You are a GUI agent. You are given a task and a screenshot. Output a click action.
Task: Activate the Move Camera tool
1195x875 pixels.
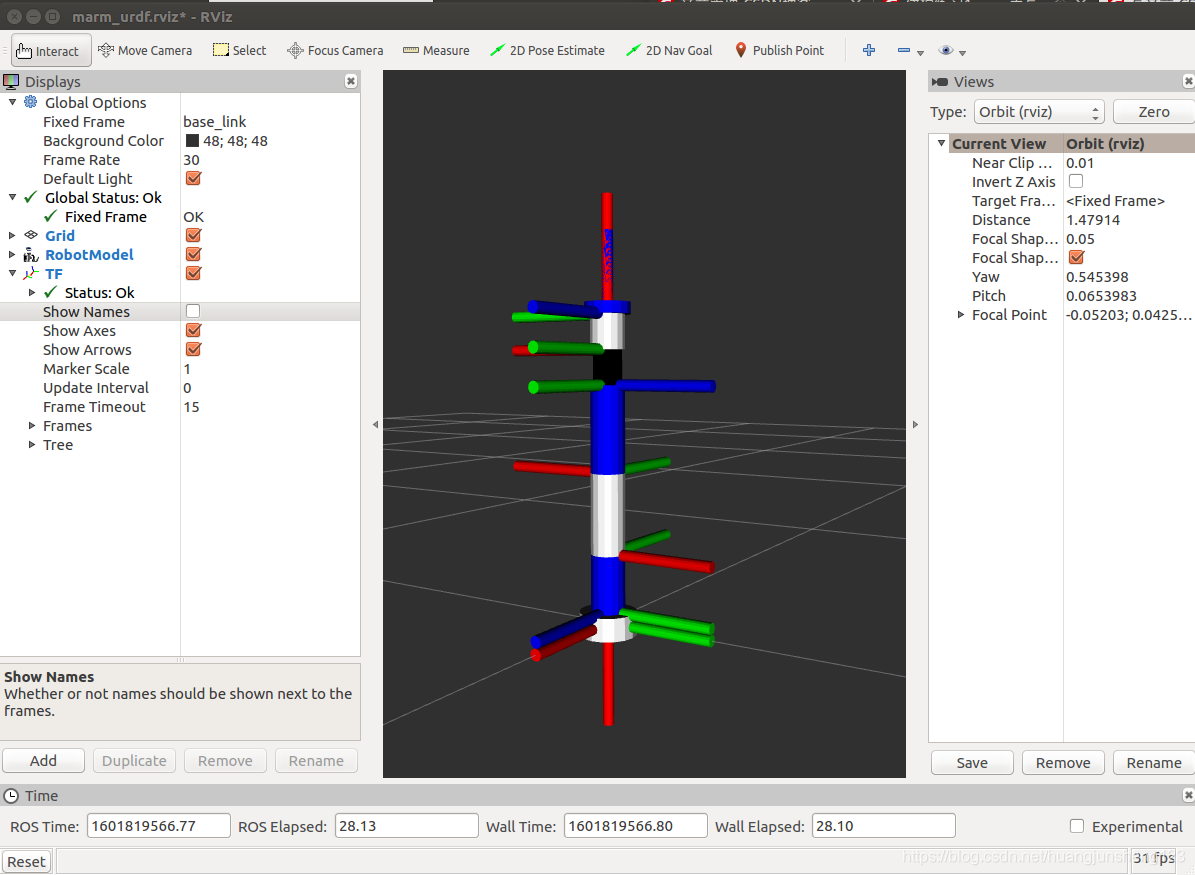tap(145, 50)
